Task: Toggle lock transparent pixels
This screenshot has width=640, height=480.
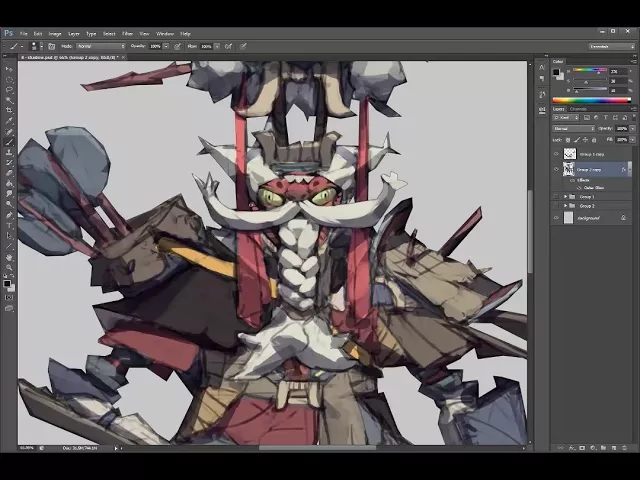Action: [x=568, y=140]
